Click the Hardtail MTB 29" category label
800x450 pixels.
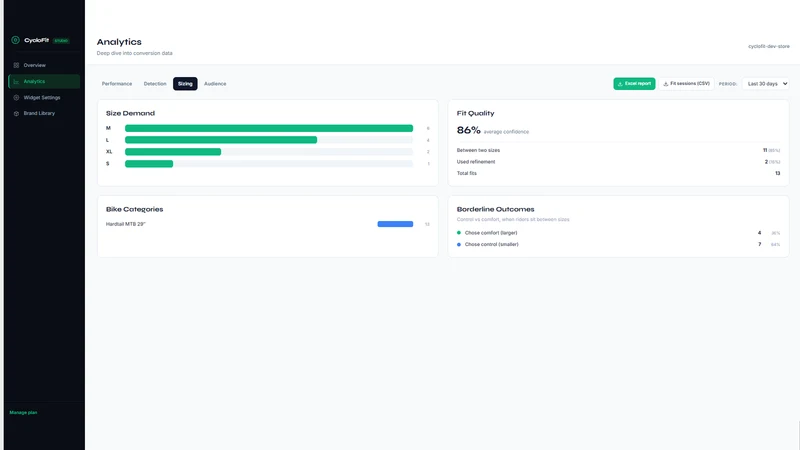[x=126, y=224]
